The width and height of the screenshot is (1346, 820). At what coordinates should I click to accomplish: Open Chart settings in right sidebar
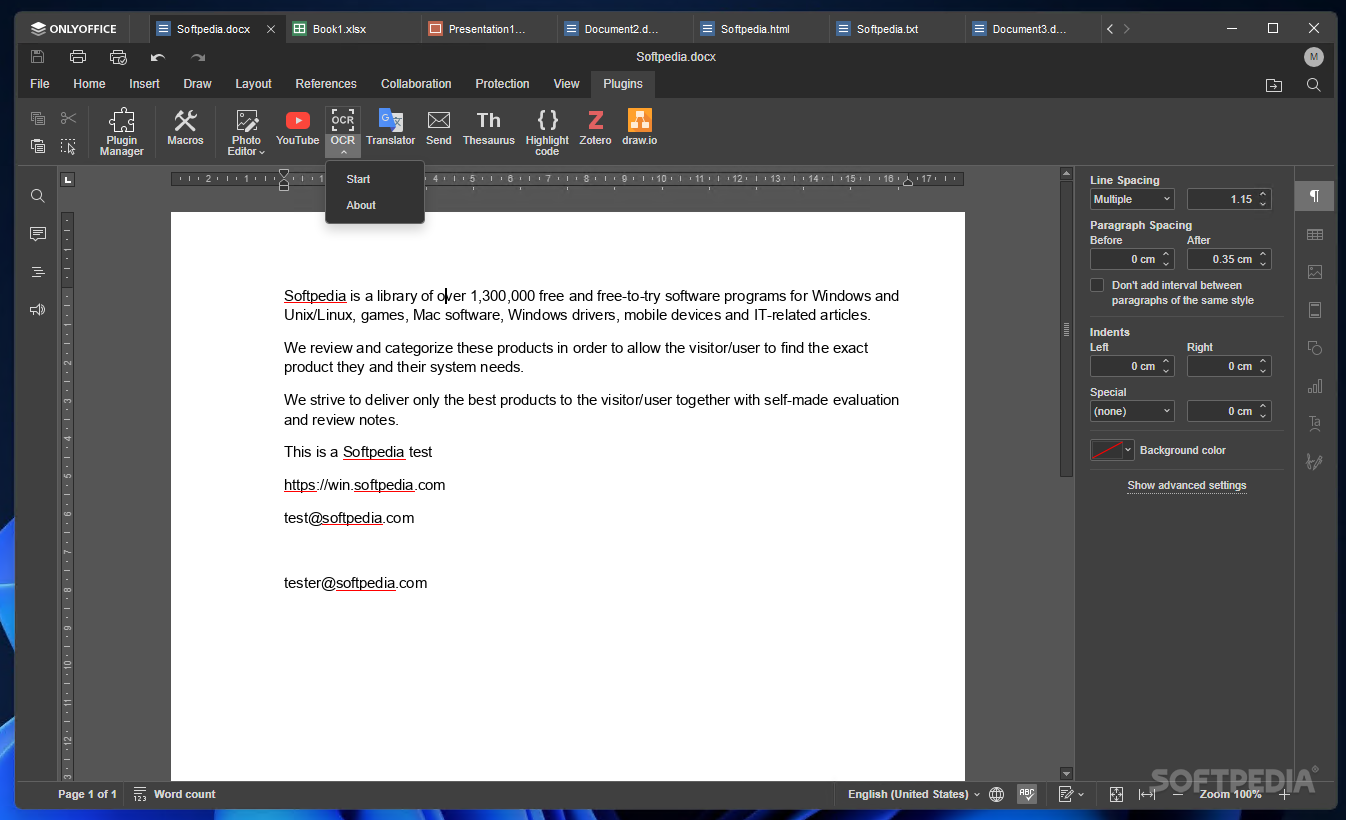coord(1314,386)
